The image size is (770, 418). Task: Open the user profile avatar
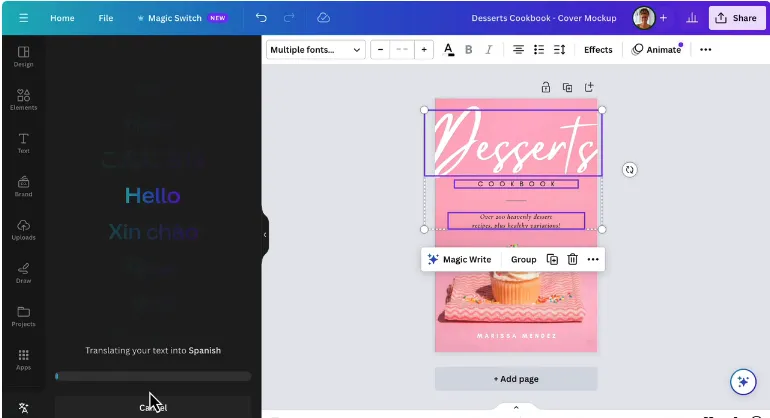pos(644,18)
